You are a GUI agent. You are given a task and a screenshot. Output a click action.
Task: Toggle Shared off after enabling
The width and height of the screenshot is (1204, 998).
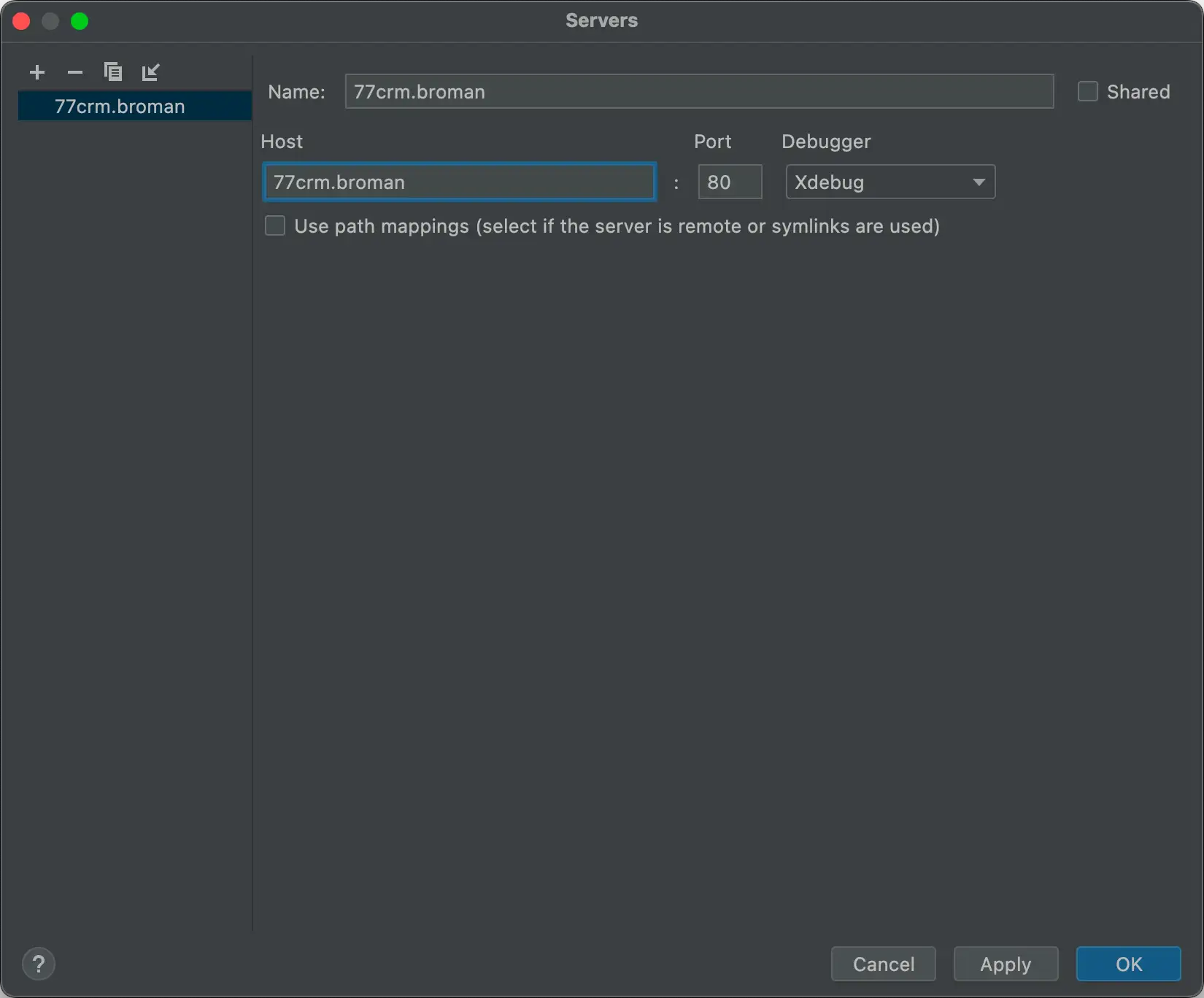pos(1087,91)
